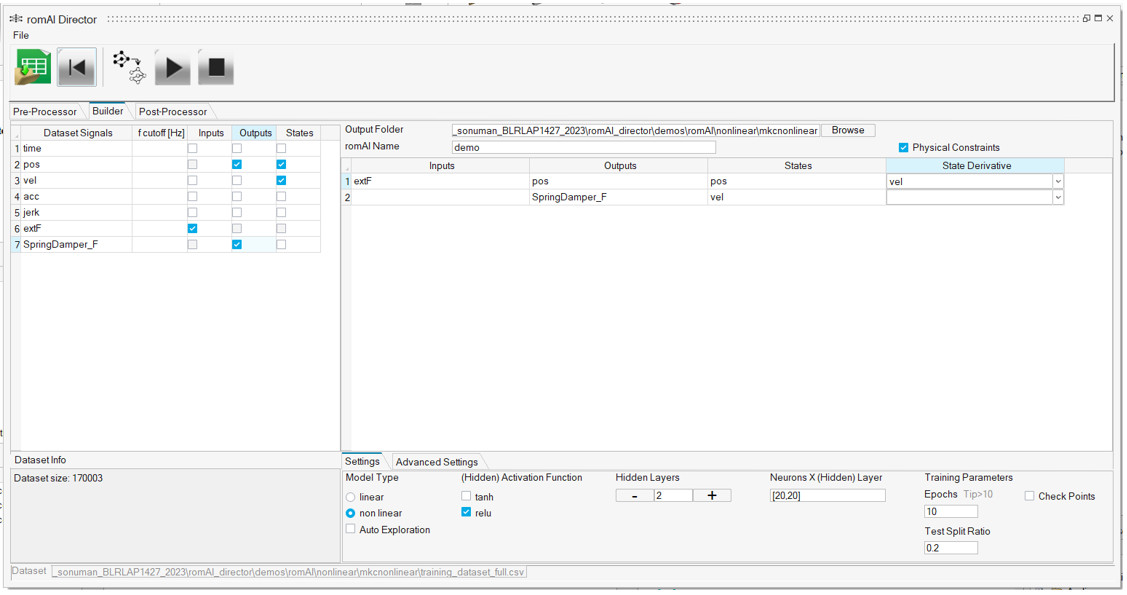Viewport: 1127px width, 595px height.
Task: Check the tanh activation function
Action: tap(466, 496)
